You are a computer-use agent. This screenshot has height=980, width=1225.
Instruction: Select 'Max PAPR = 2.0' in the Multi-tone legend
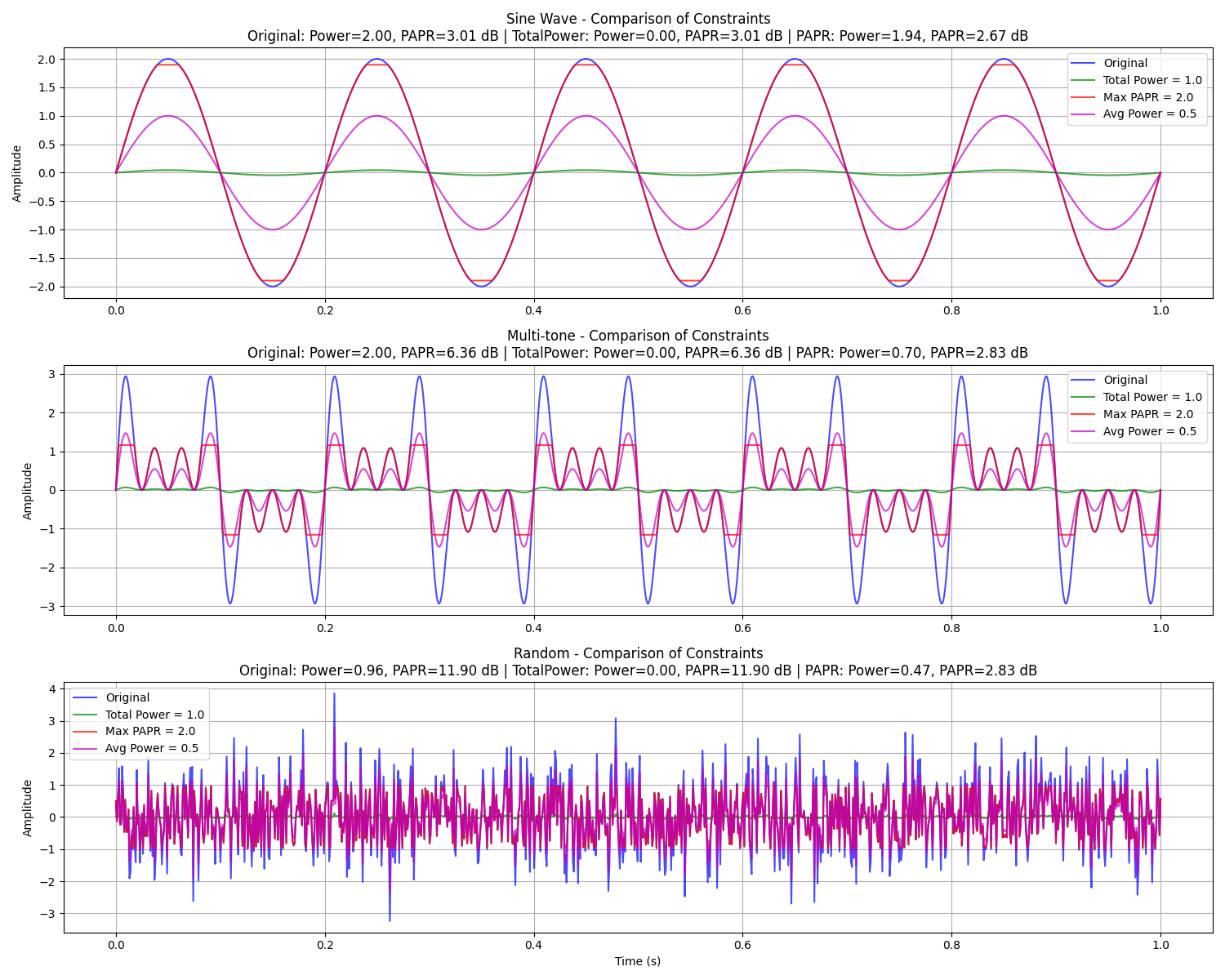click(1147, 414)
